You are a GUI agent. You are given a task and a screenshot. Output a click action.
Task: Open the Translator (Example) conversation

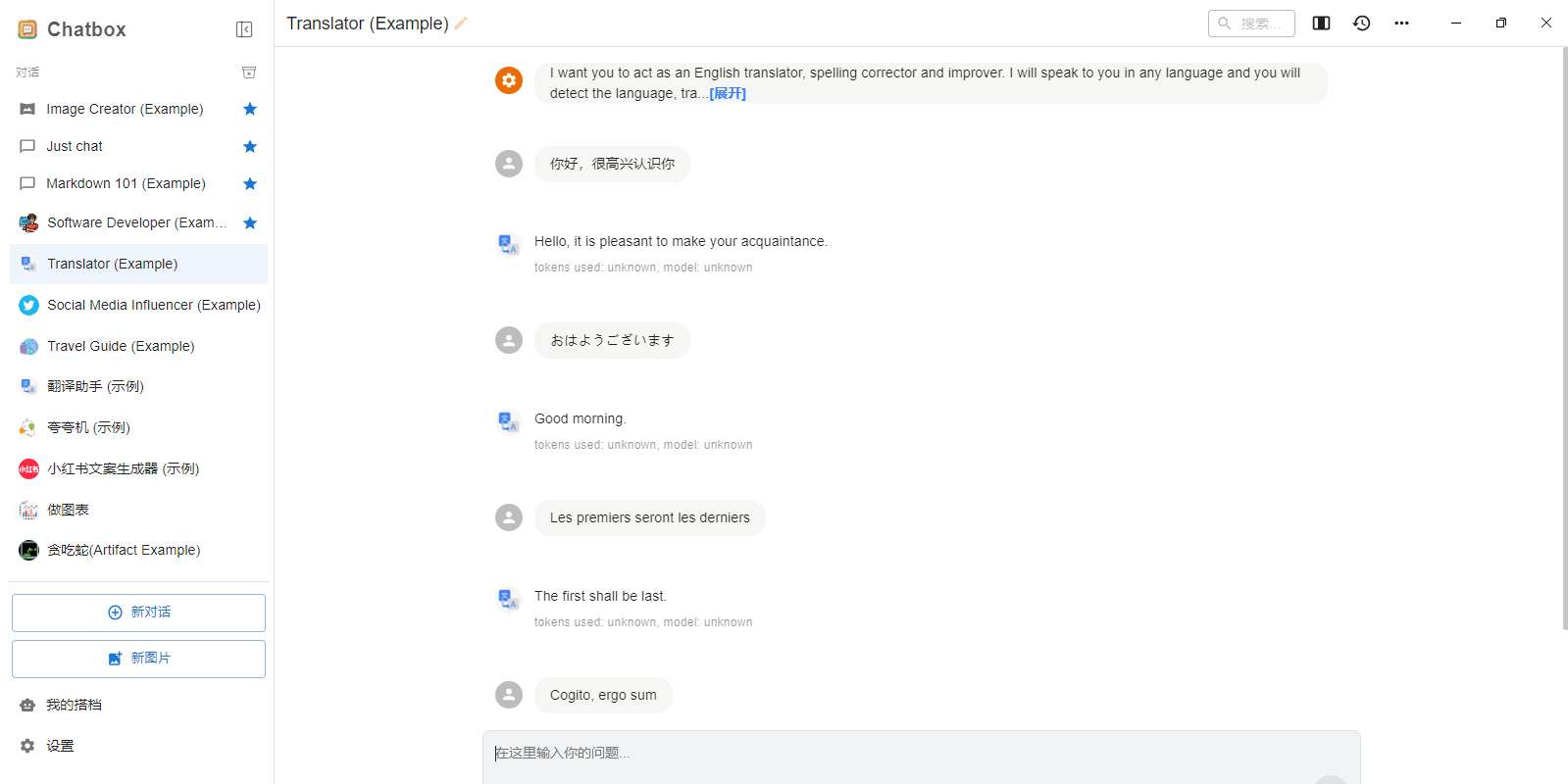coord(112,264)
